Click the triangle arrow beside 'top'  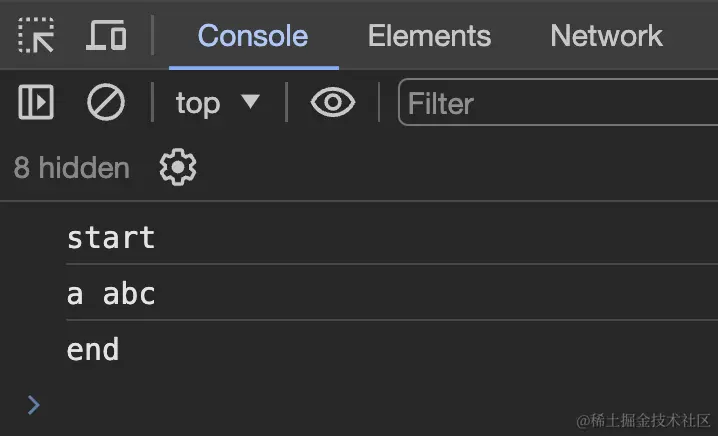(x=250, y=102)
